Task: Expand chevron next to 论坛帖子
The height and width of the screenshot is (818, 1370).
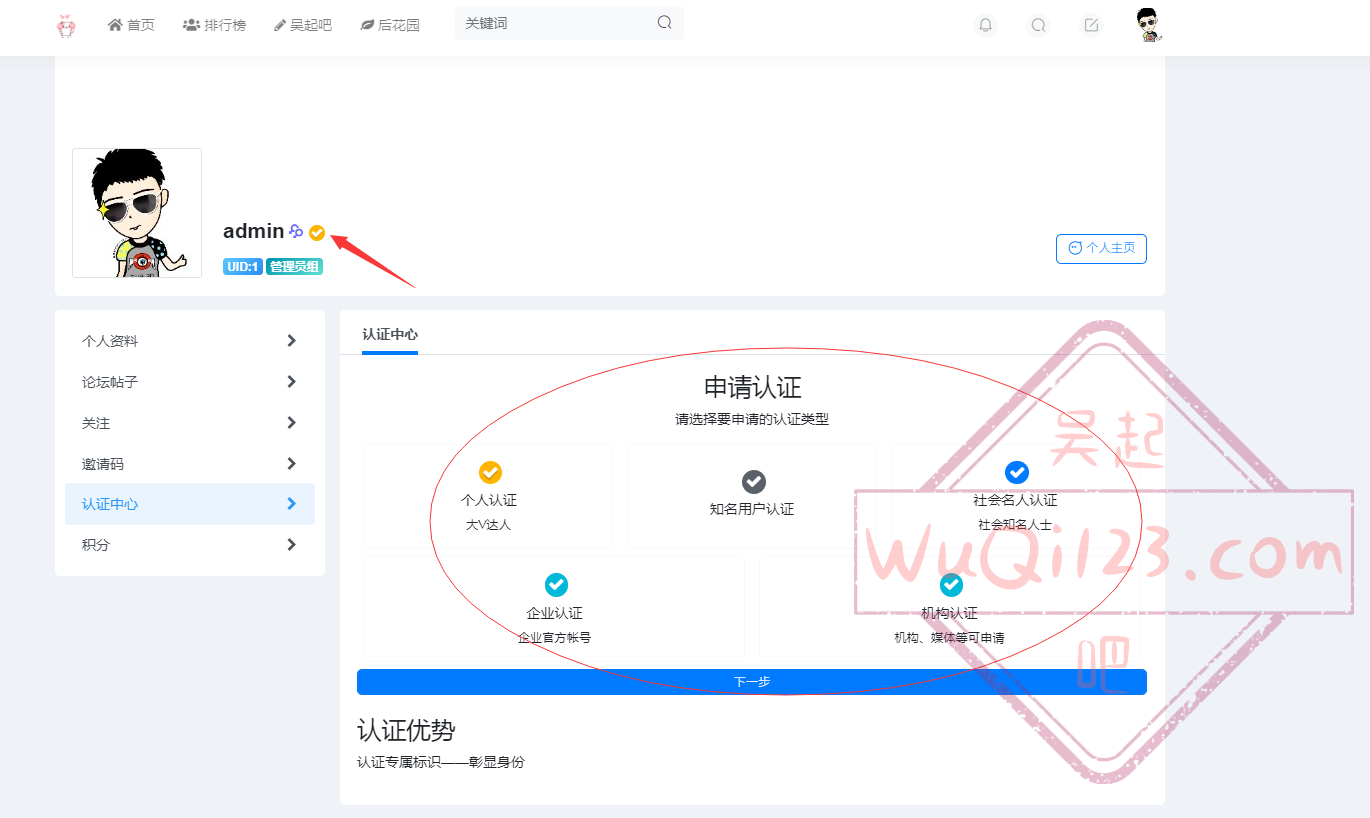Action: coord(291,382)
